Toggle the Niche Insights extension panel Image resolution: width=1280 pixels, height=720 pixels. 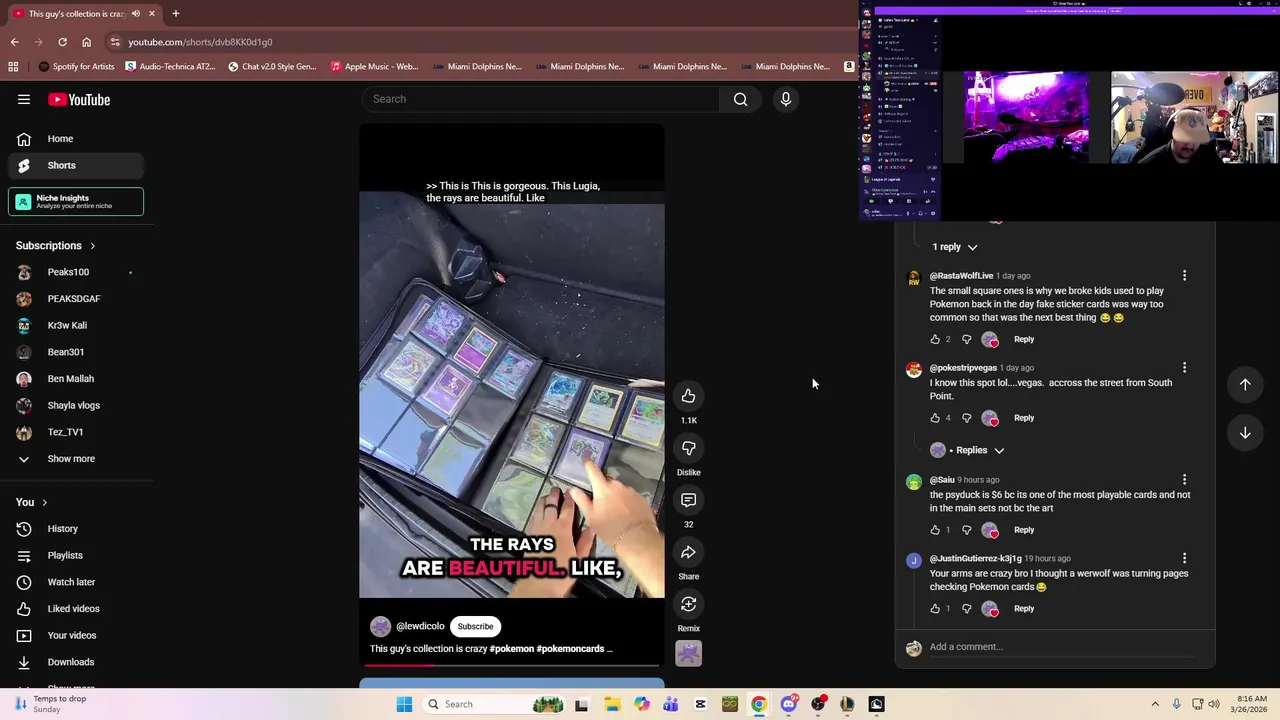tap(76, 201)
